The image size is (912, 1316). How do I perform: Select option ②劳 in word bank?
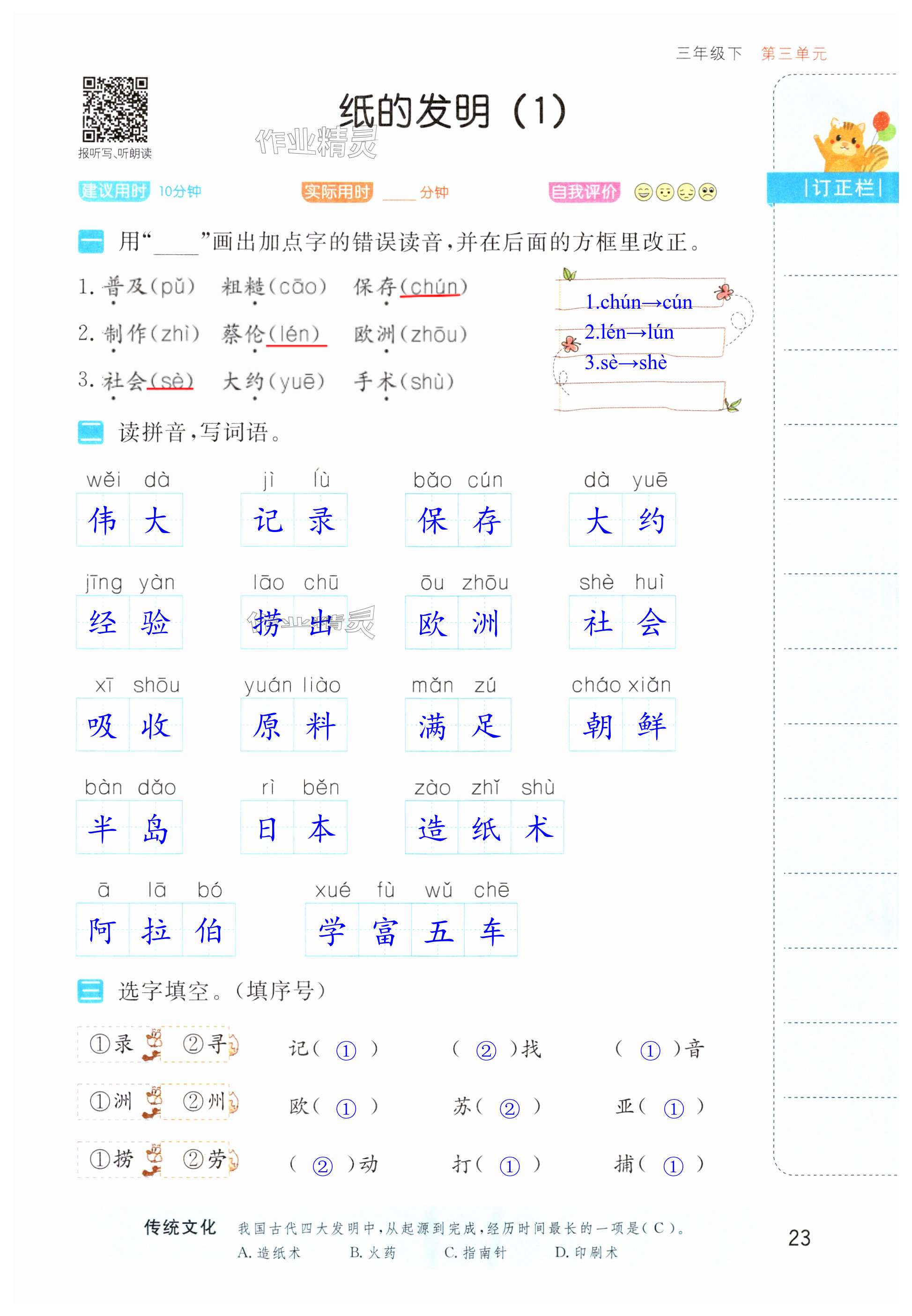click(x=204, y=1159)
